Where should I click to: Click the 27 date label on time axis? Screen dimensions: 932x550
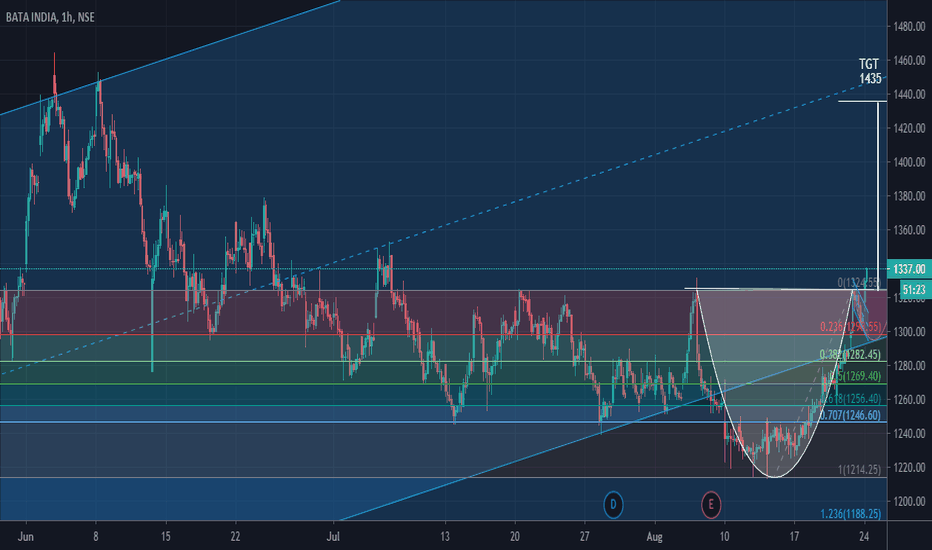click(x=584, y=536)
